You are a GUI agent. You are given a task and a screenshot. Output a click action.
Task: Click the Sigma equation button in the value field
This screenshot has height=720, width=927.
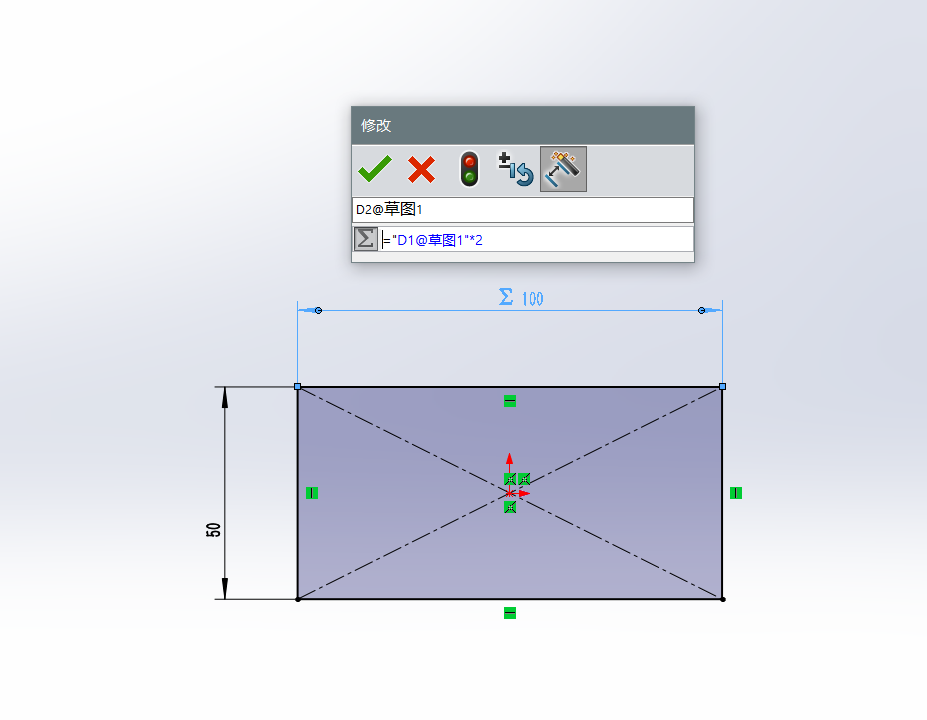click(365, 239)
